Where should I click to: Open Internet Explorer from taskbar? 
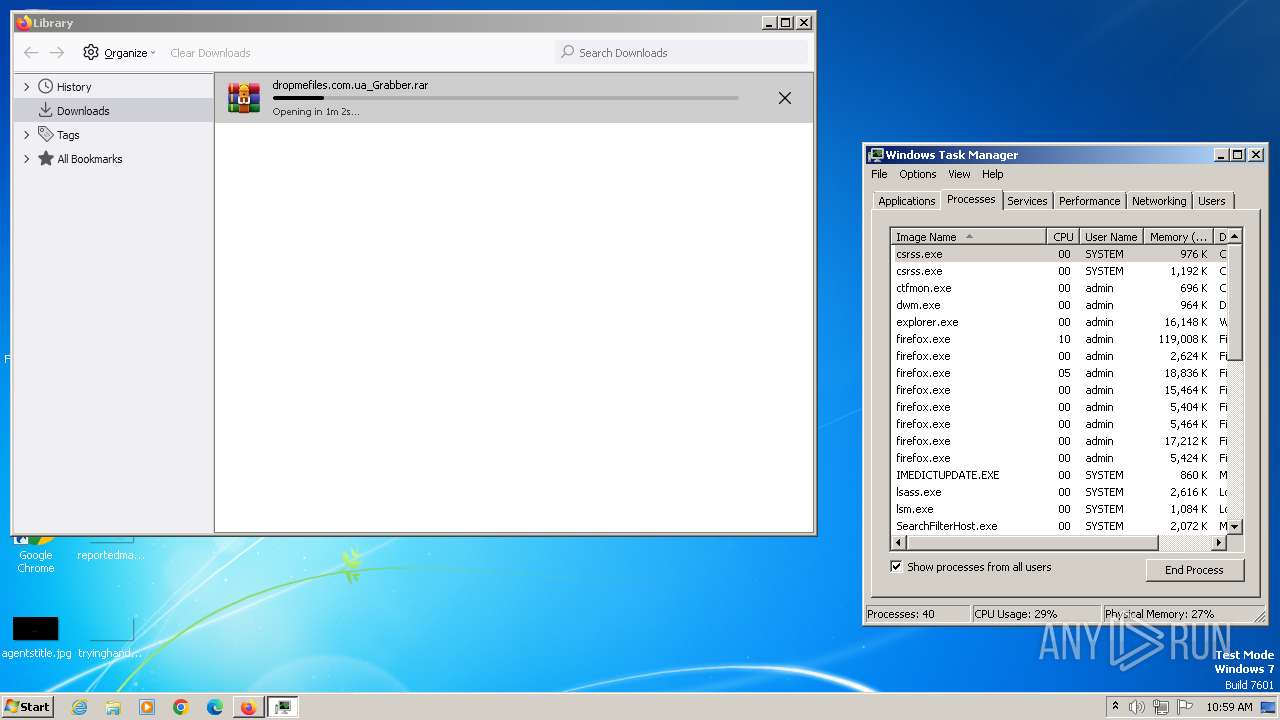coord(80,707)
